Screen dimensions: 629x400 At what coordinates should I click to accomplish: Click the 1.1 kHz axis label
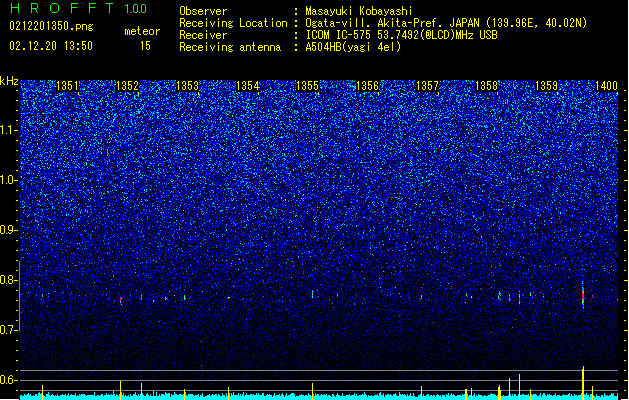click(9, 130)
